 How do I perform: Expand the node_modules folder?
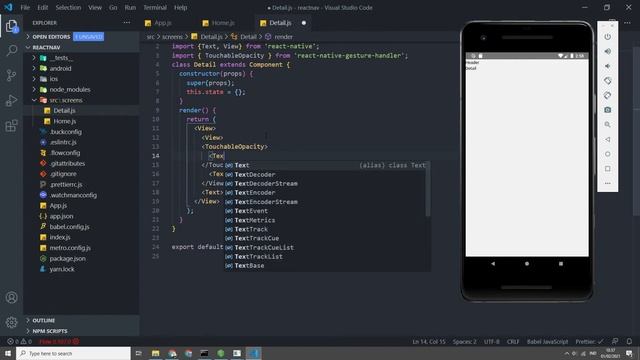81,89
